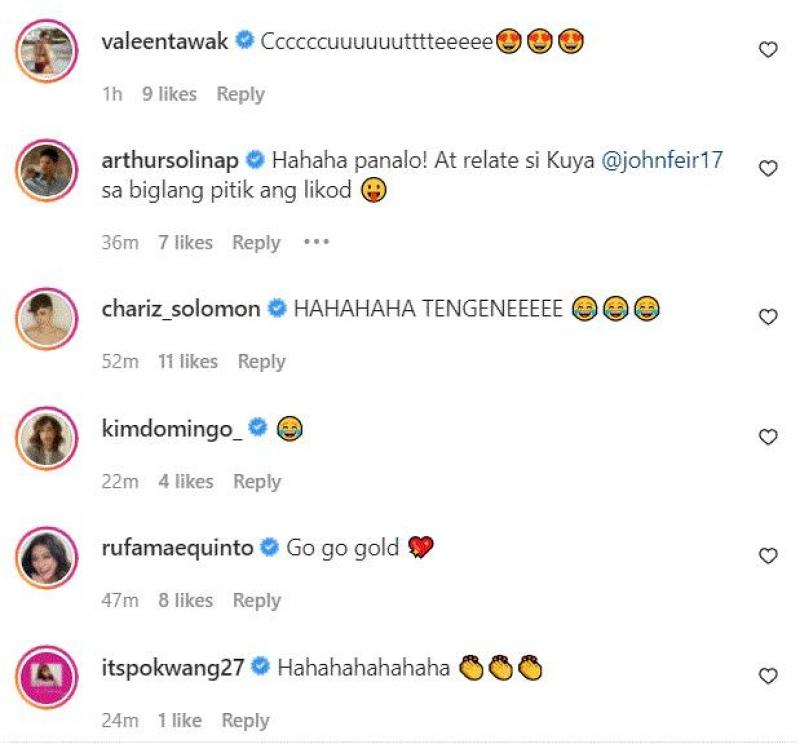Viewport: 800px width, 744px height.
Task: Open itspokwang27's profile avatar
Action: (x=46, y=677)
